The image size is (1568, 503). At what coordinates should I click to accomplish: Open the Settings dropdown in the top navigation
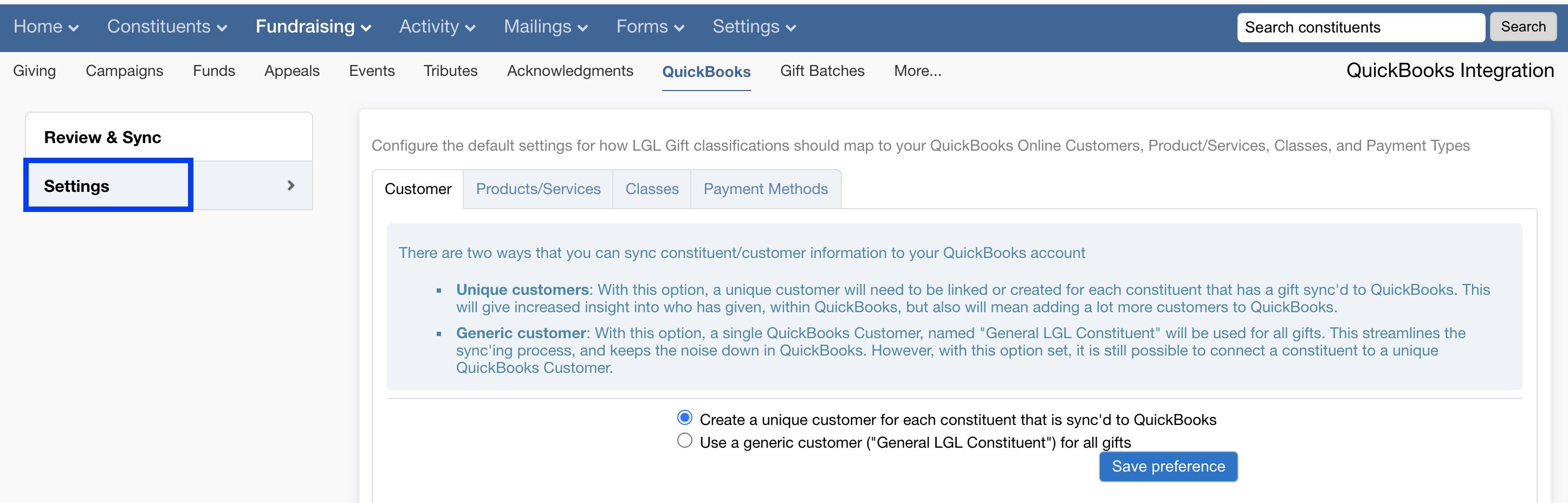(x=754, y=27)
